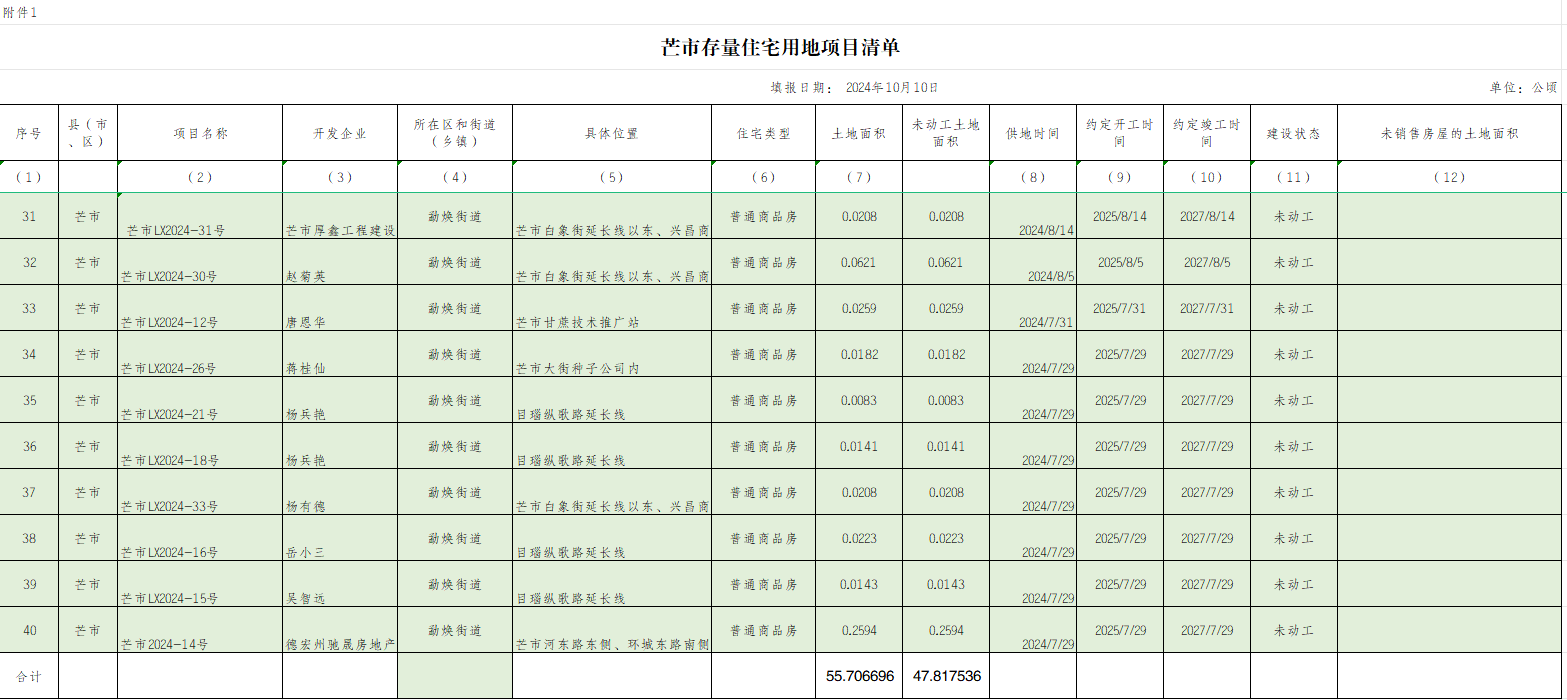
Task: Select the unstarted total 47.817536
Action: 946,676
